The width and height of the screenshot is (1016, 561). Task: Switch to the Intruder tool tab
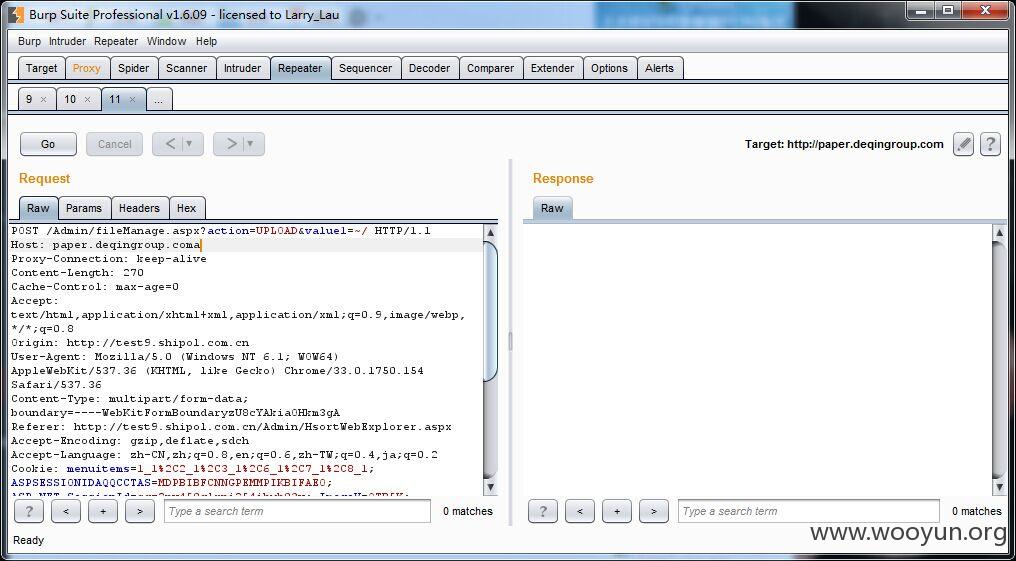point(242,68)
